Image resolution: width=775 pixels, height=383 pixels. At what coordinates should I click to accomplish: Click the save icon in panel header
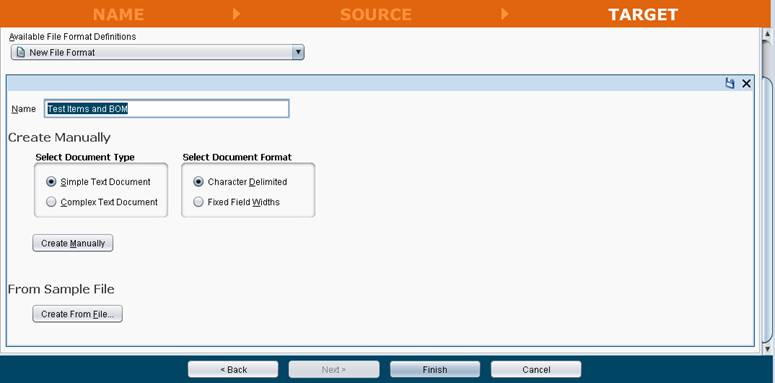[x=730, y=84]
